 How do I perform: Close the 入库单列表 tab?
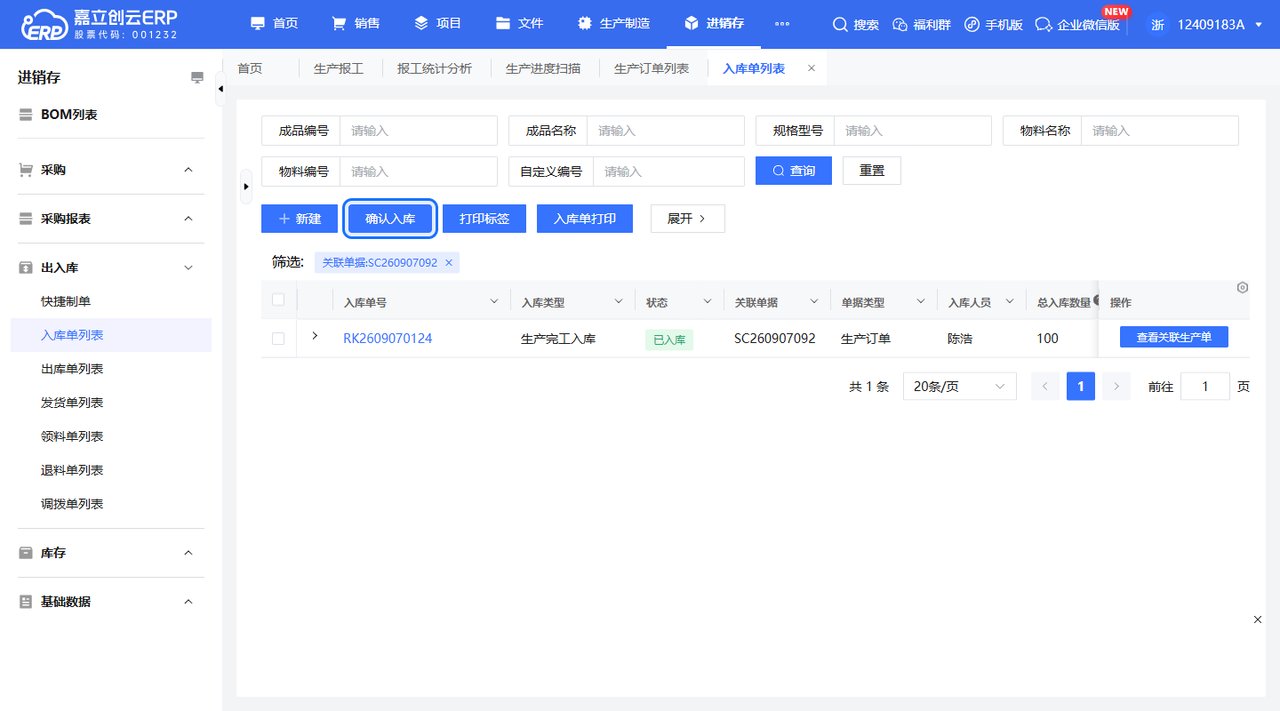pos(811,68)
